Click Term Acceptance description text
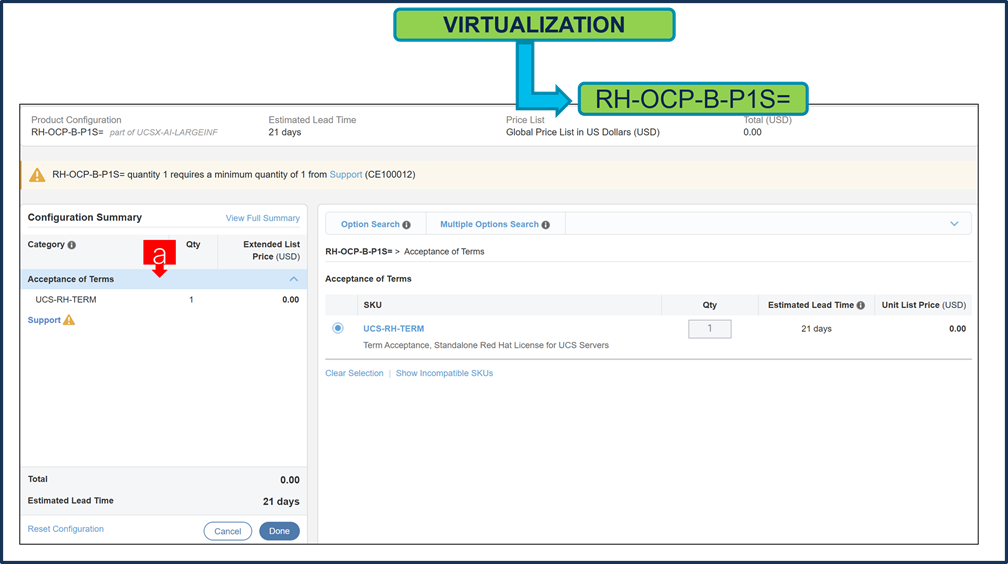Image resolution: width=1008 pixels, height=564 pixels. (x=486, y=345)
